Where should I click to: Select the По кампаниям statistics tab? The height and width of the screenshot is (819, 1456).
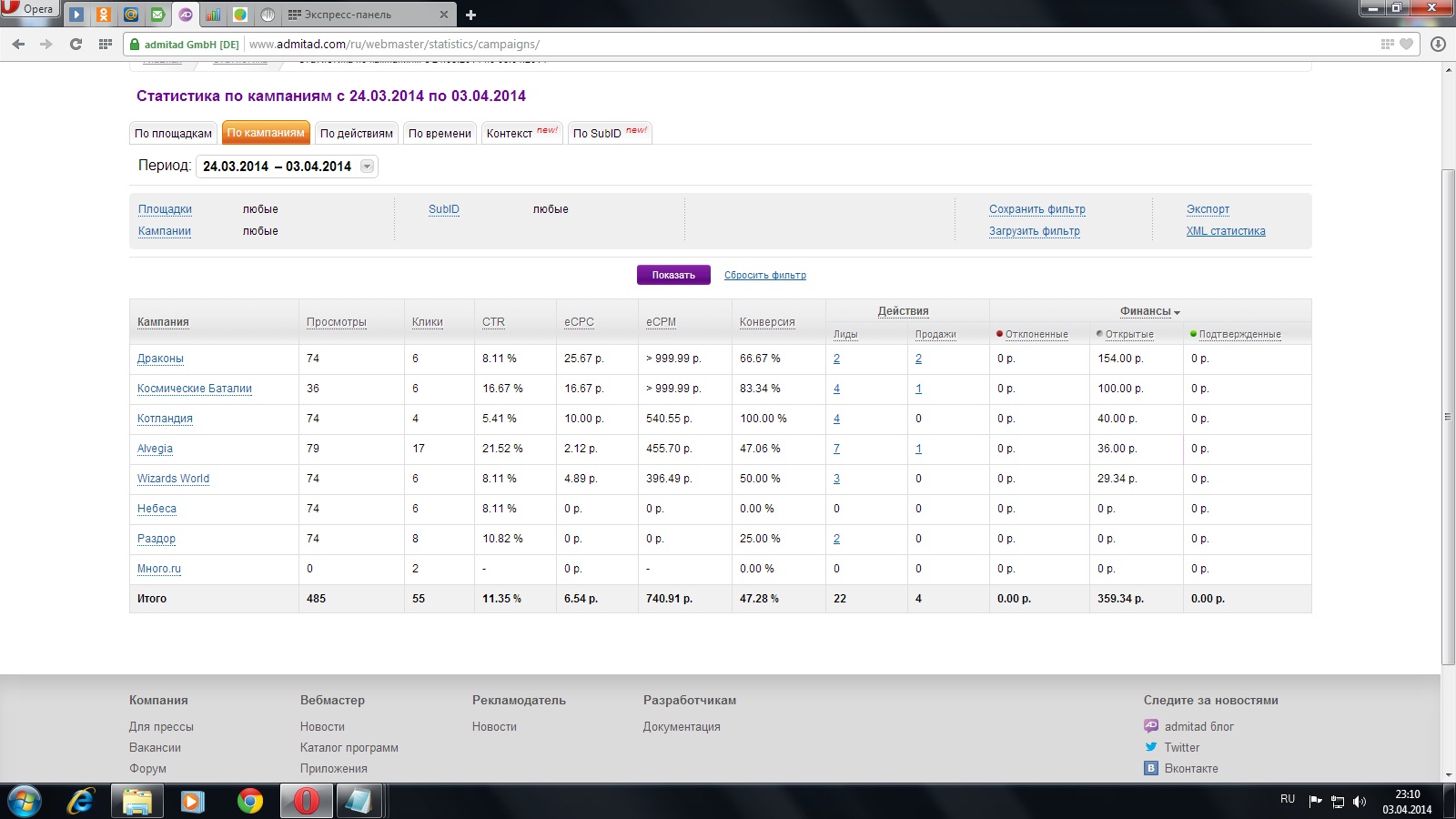(x=266, y=133)
